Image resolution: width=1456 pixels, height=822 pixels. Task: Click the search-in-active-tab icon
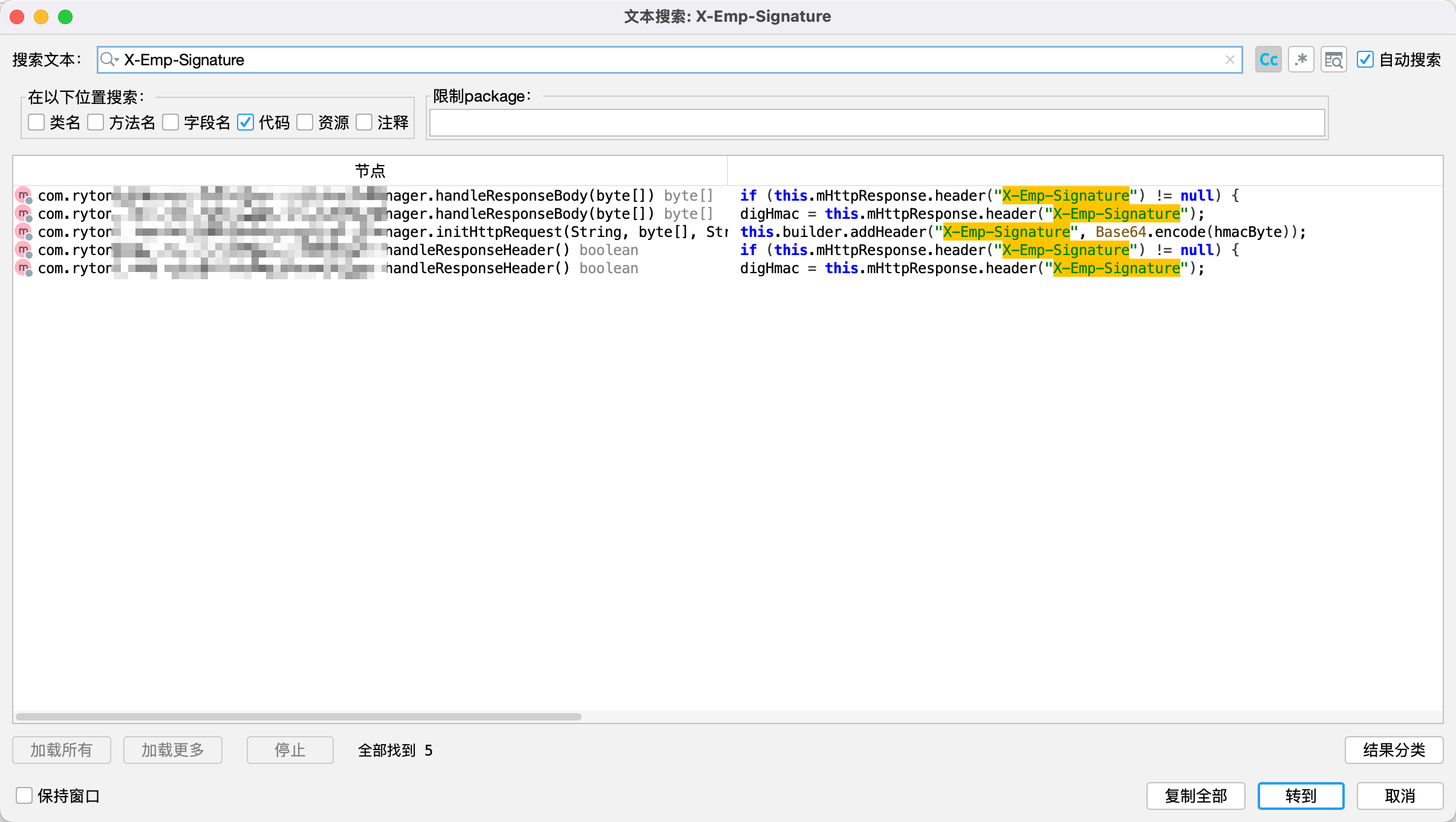(1333, 60)
